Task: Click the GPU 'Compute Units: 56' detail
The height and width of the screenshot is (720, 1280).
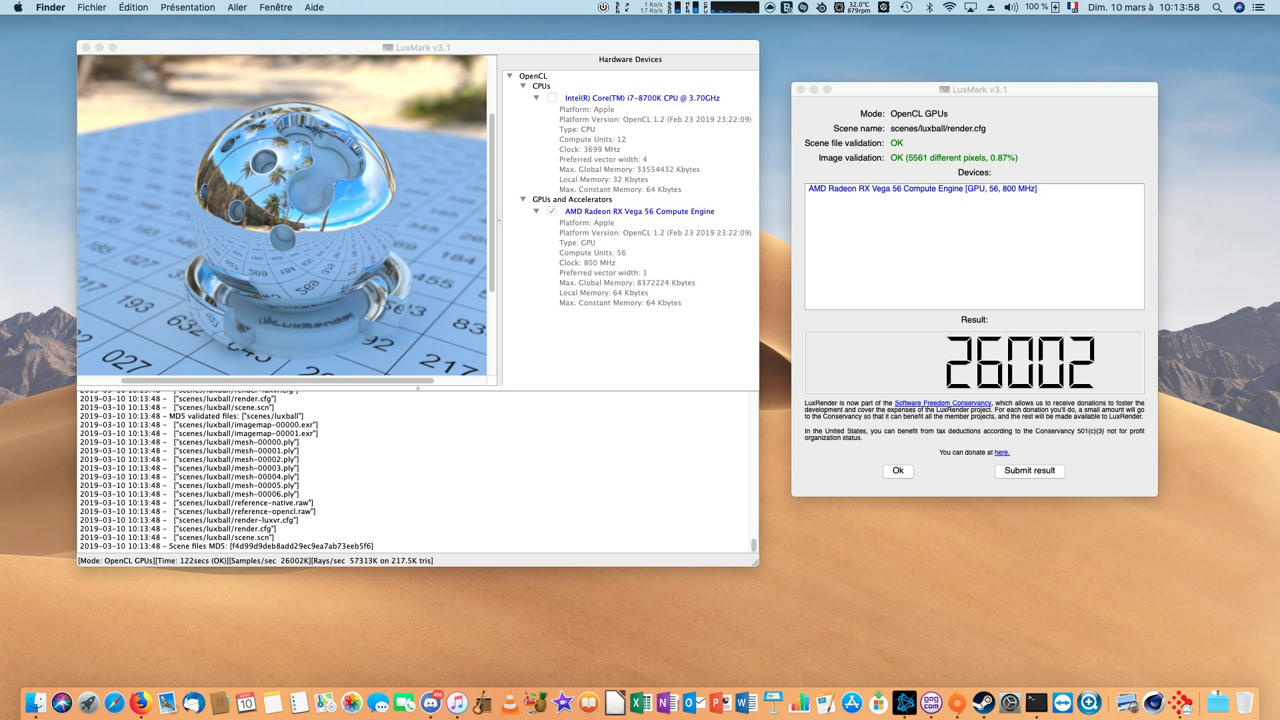Action: pos(592,253)
